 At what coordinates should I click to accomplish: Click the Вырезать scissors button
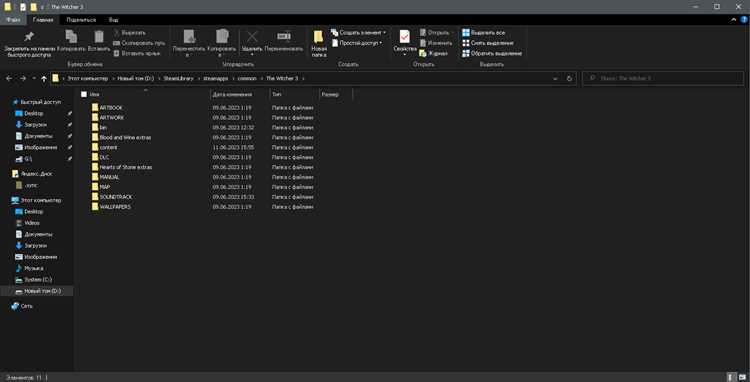(130, 33)
